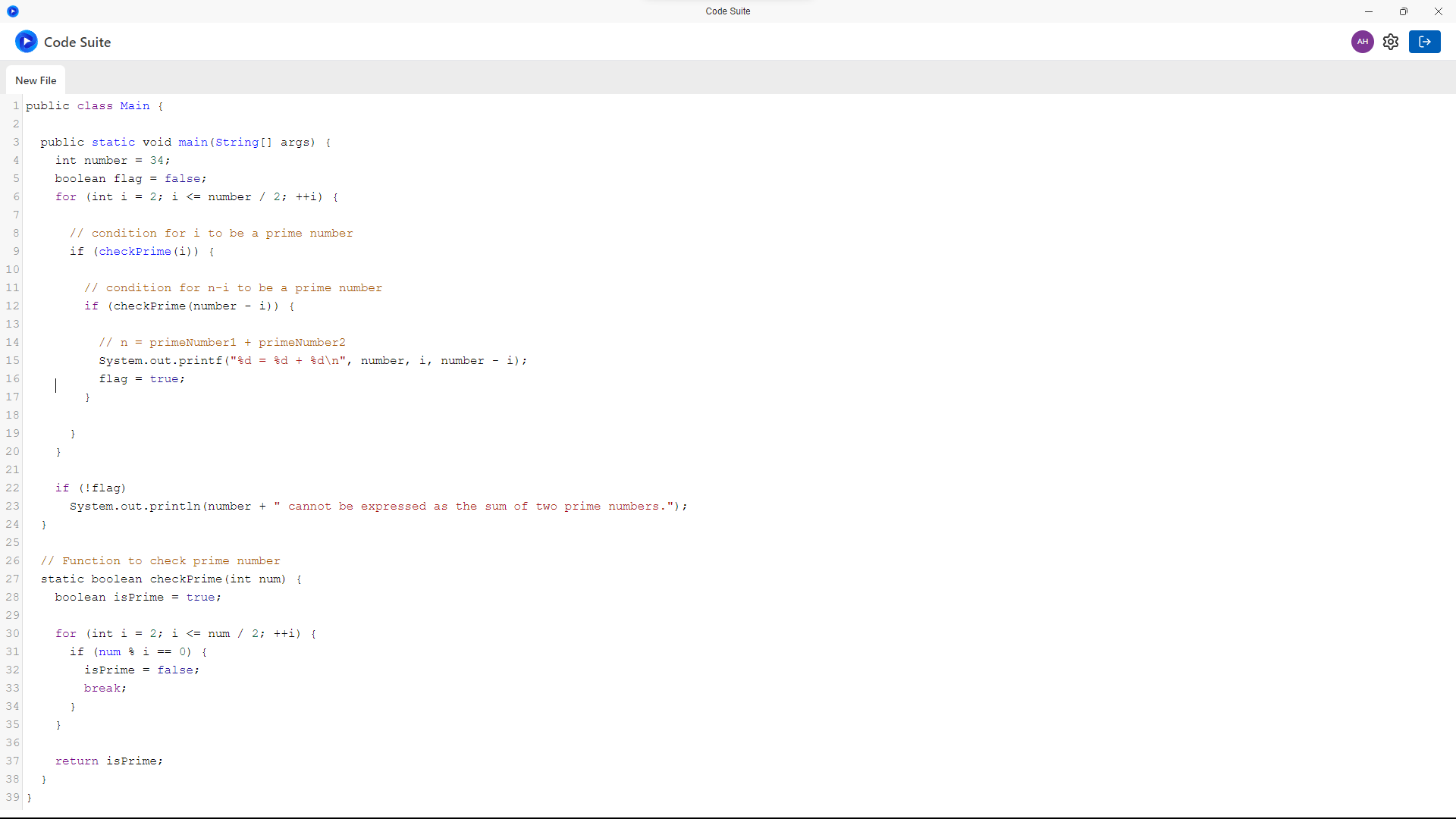Click line number 22 in the gutter
The image size is (1456, 819).
click(x=13, y=488)
